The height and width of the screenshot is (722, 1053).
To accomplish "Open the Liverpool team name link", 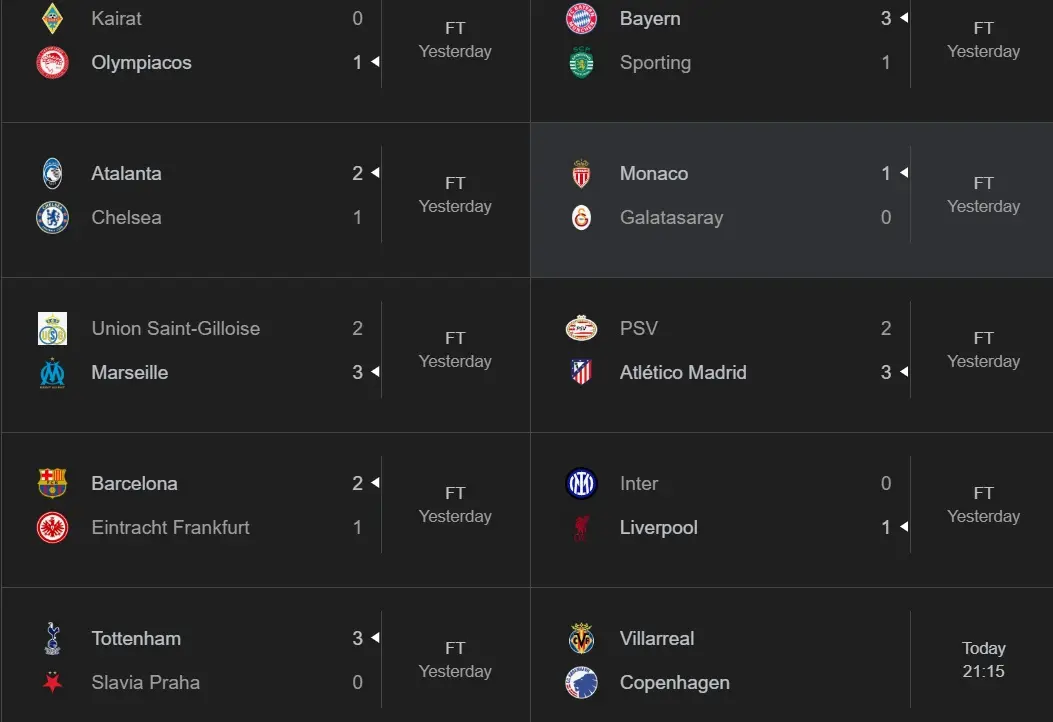I will click(658, 527).
